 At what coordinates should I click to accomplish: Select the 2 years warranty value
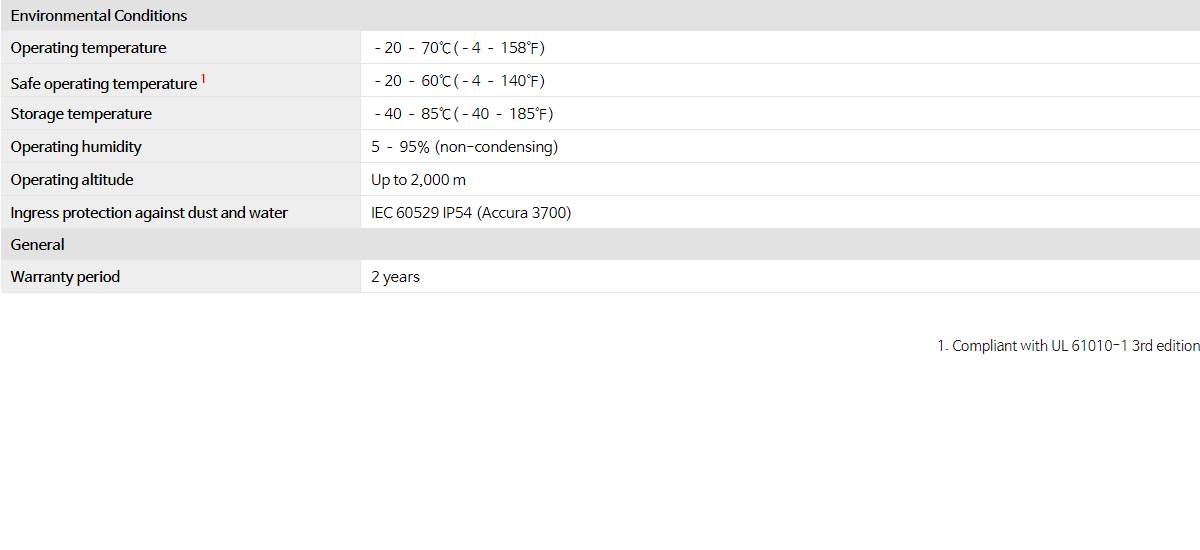[x=396, y=277]
